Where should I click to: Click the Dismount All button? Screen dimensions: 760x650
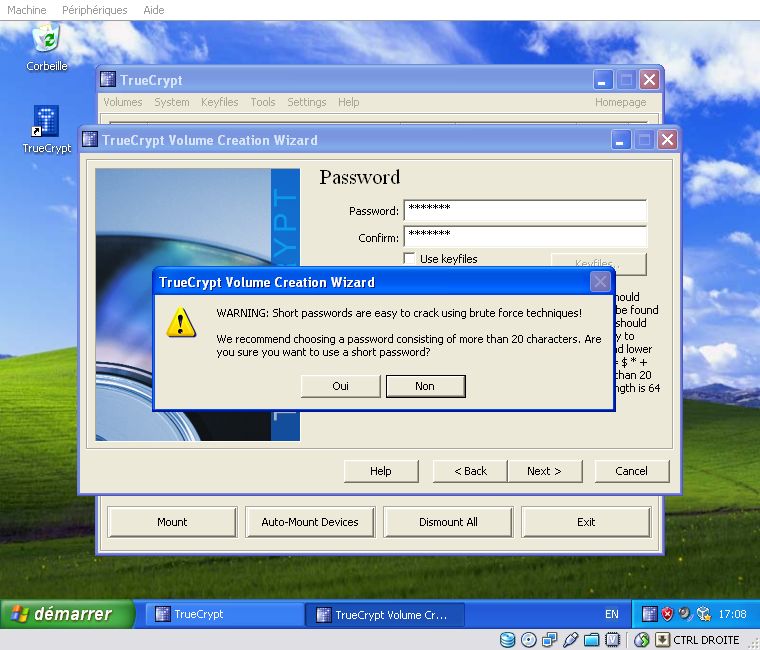point(448,522)
